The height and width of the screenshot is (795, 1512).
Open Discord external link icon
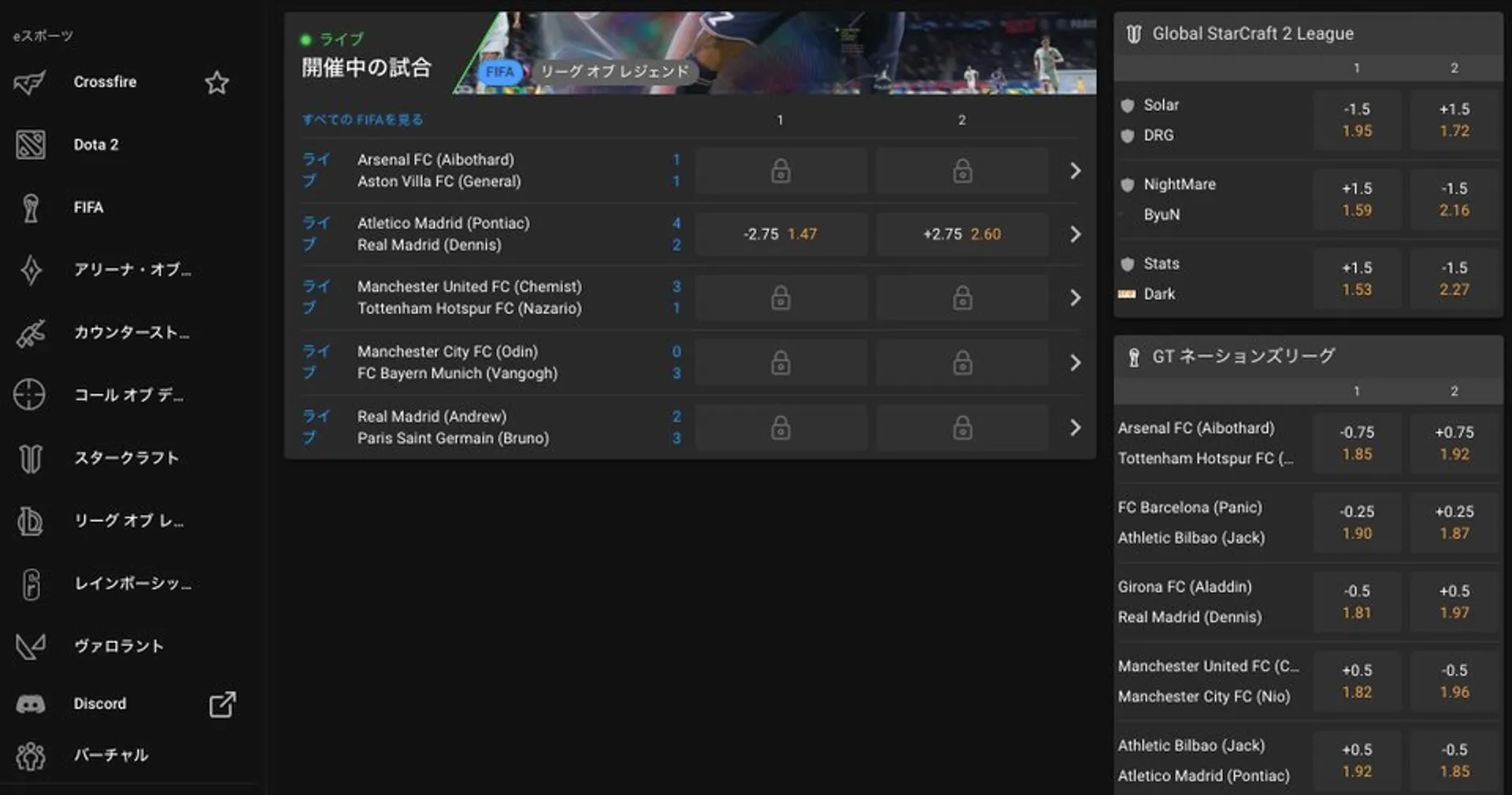[222, 704]
